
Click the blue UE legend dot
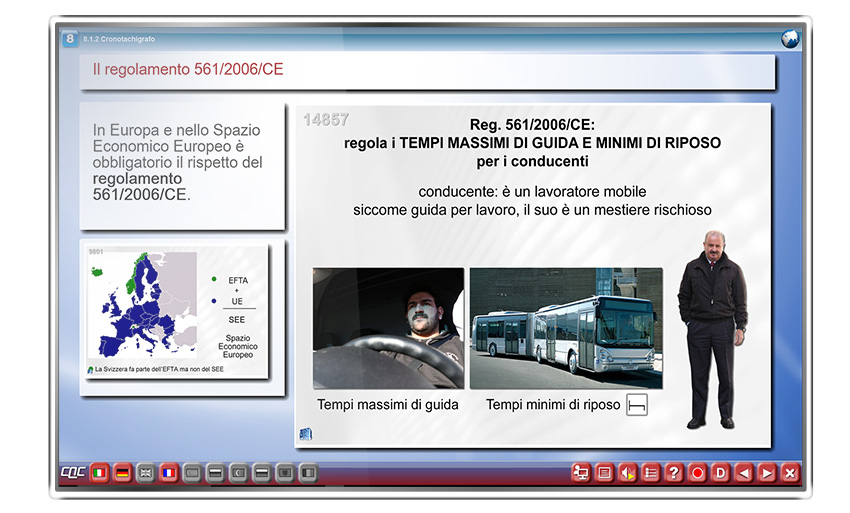(x=214, y=301)
